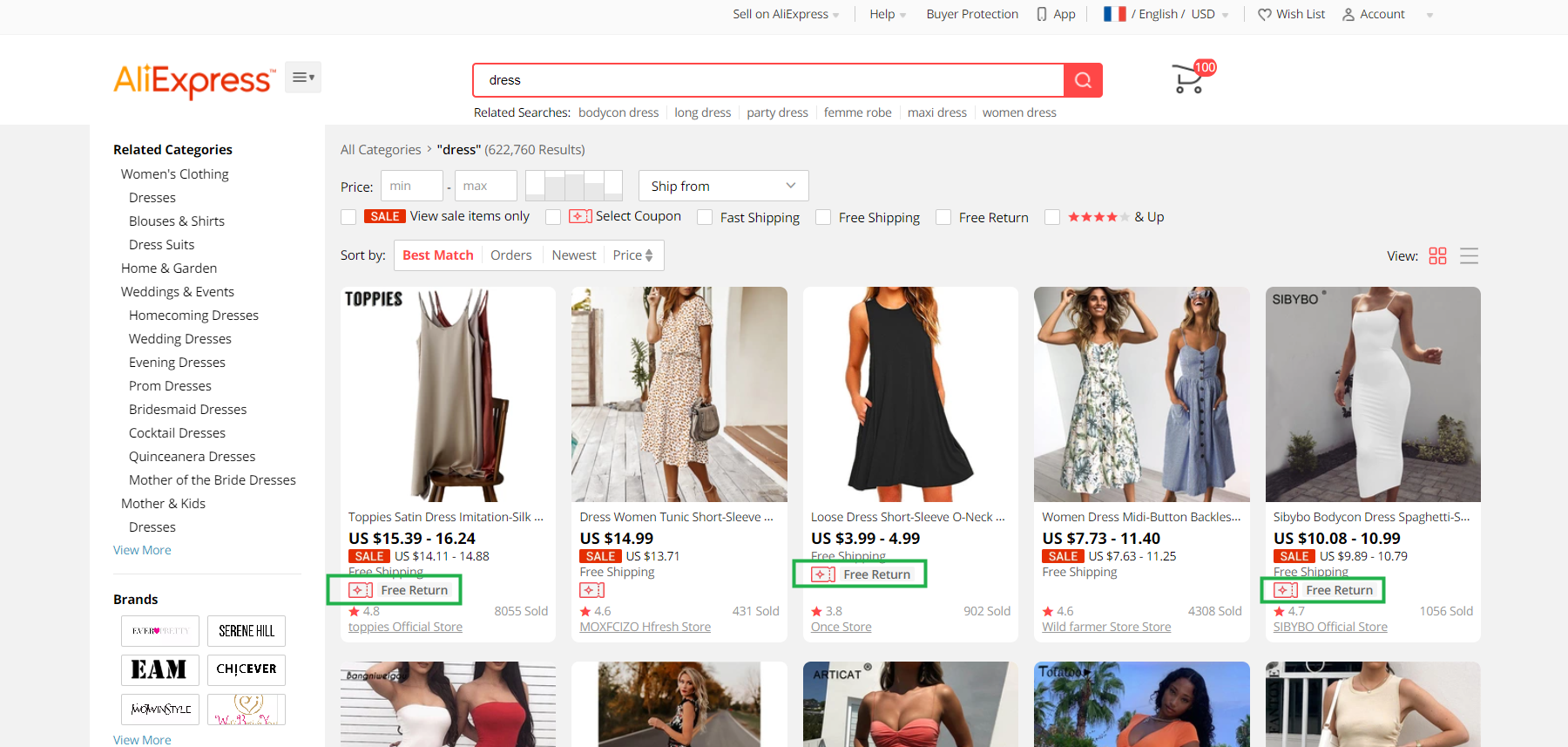
Task: Click the Account person icon
Action: (1348, 14)
